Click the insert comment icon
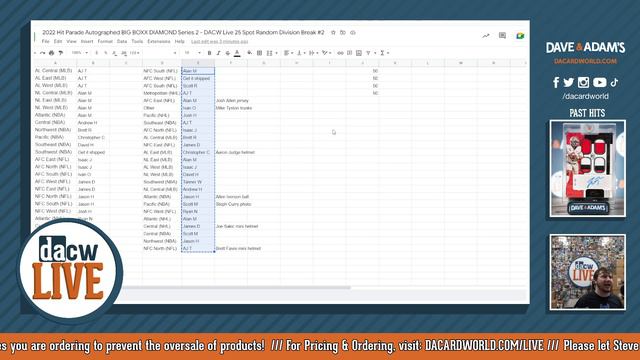 [x=349, y=53]
